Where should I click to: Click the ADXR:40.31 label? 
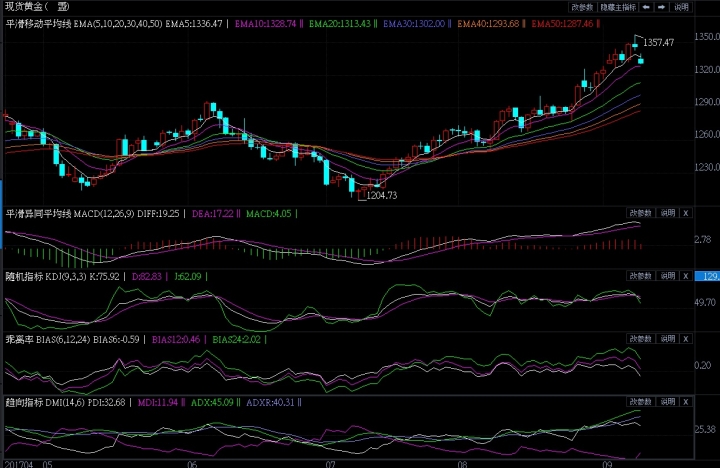point(270,402)
